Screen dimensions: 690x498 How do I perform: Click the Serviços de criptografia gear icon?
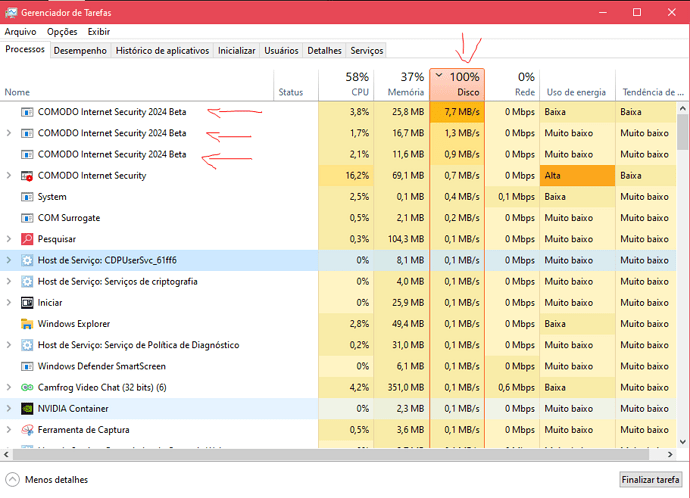pyautogui.click(x=27, y=281)
